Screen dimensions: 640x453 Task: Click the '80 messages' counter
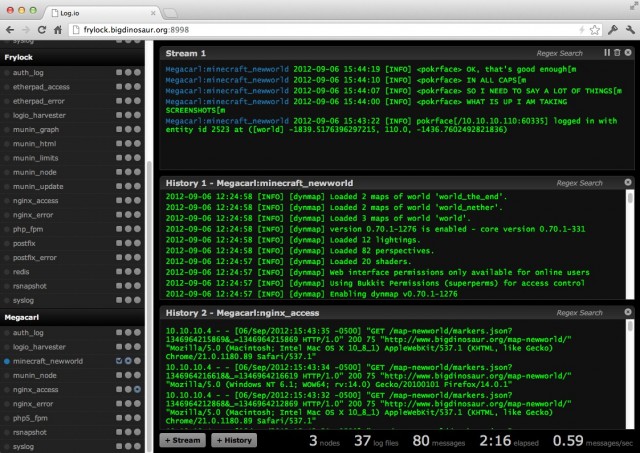[x=438, y=441]
